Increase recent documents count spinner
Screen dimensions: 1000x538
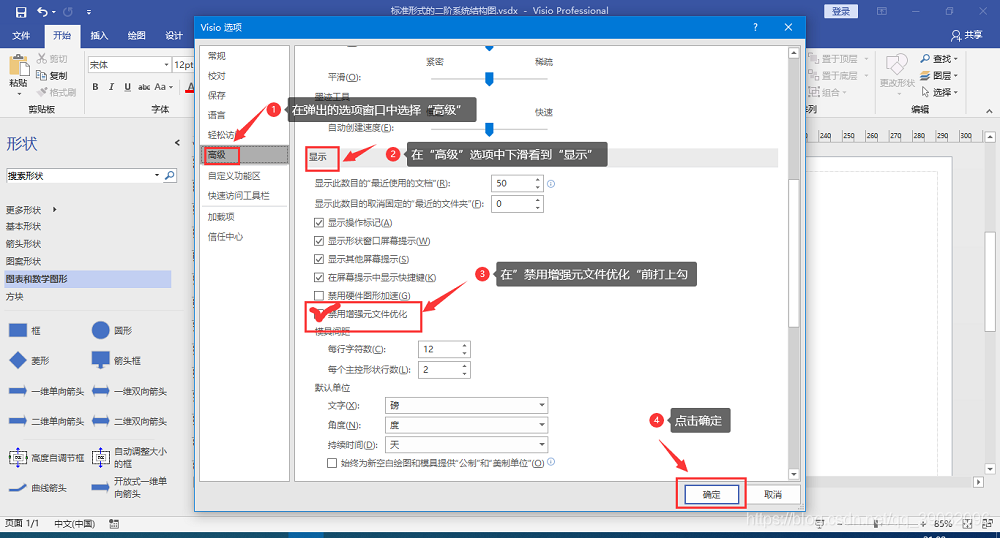point(538,180)
